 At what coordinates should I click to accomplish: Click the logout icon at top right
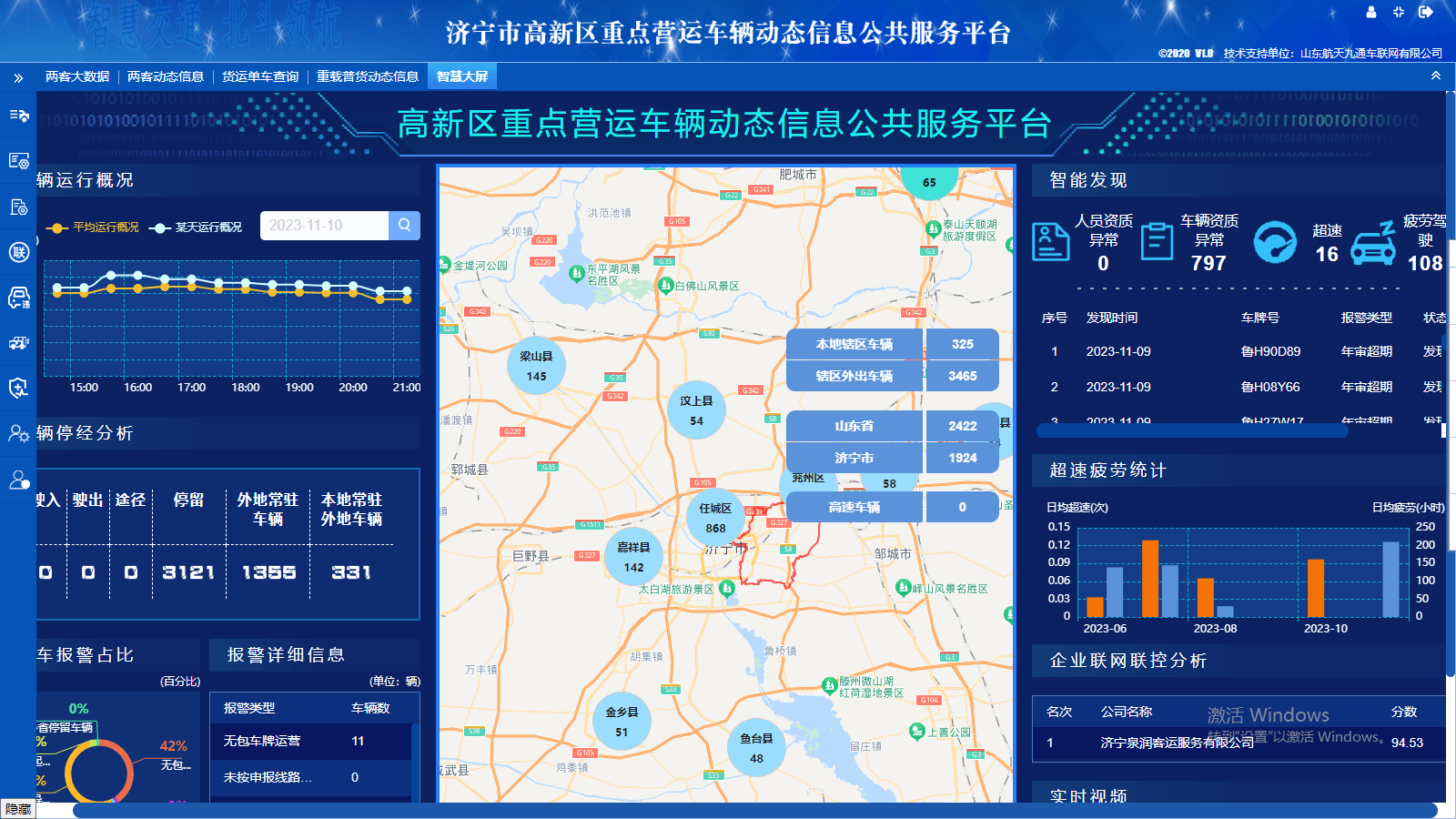1426,12
